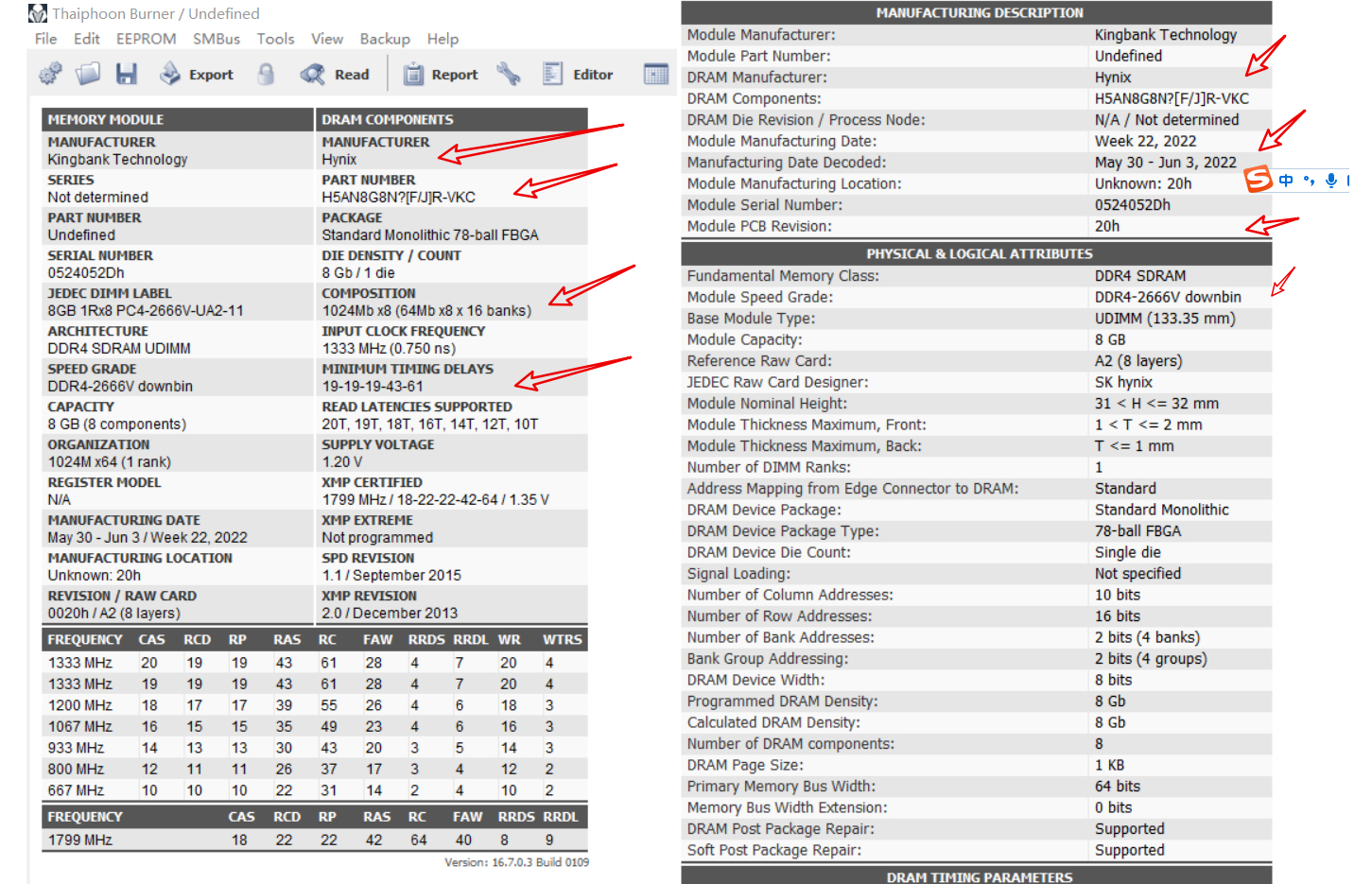This screenshot has width=1372, height=884.
Task: Select the architecture value 'DDR4 SDRAM UDIMM'
Action: coord(119,348)
